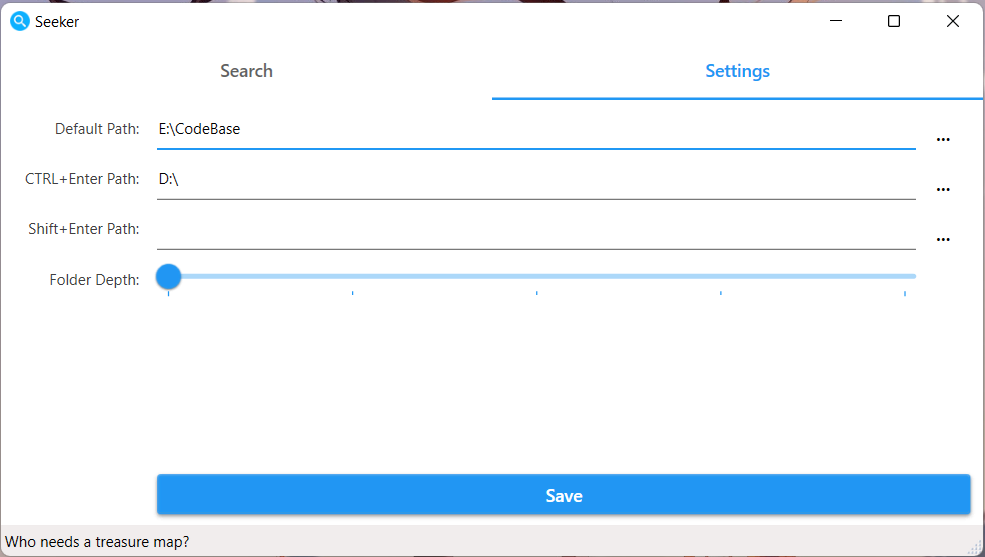Image resolution: width=985 pixels, height=557 pixels.
Task: Click the "Default Path:" label
Action: (97, 129)
